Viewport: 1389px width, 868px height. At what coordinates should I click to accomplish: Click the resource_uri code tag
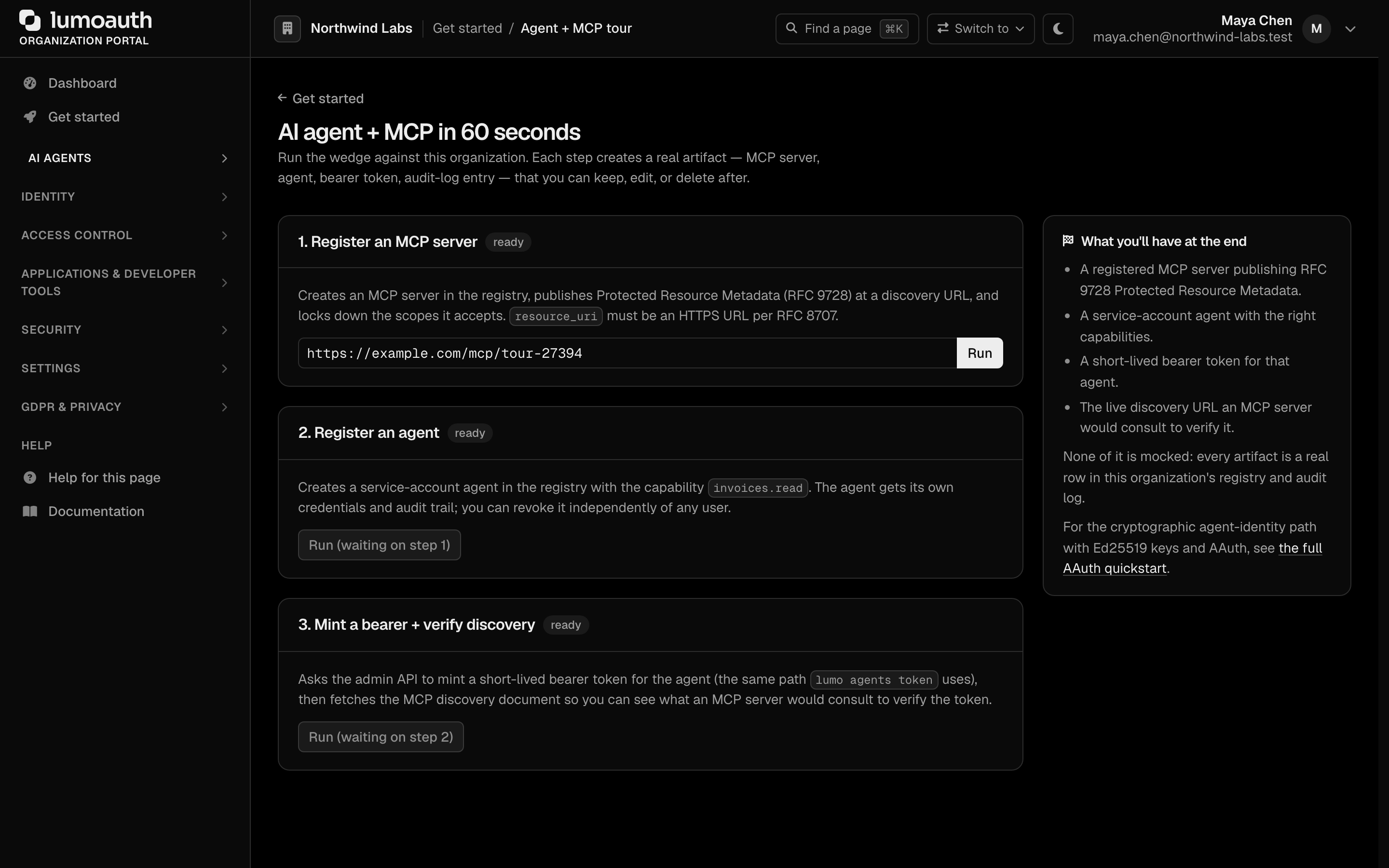pos(556,316)
